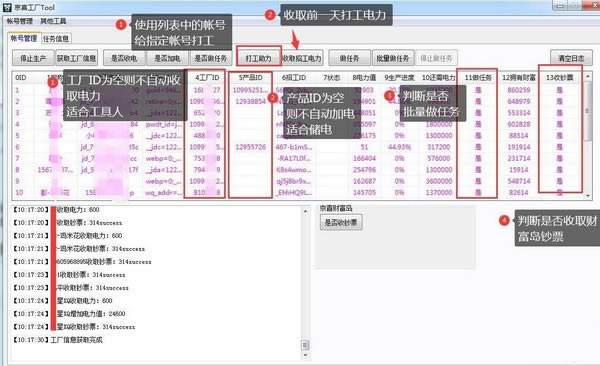Sort by the 12拥有财富 column header
This screenshot has height=366, width=600.
[519, 78]
